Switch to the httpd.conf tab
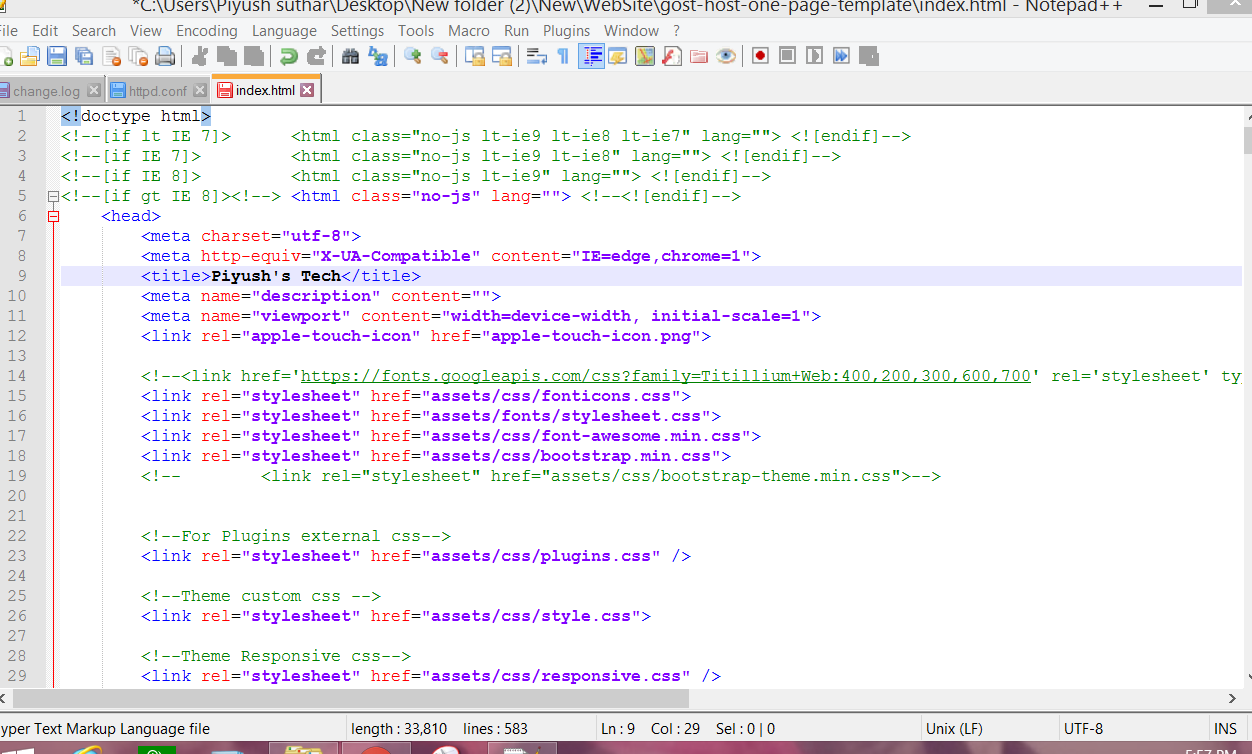Image resolution: width=1252 pixels, height=754 pixels. click(158, 90)
